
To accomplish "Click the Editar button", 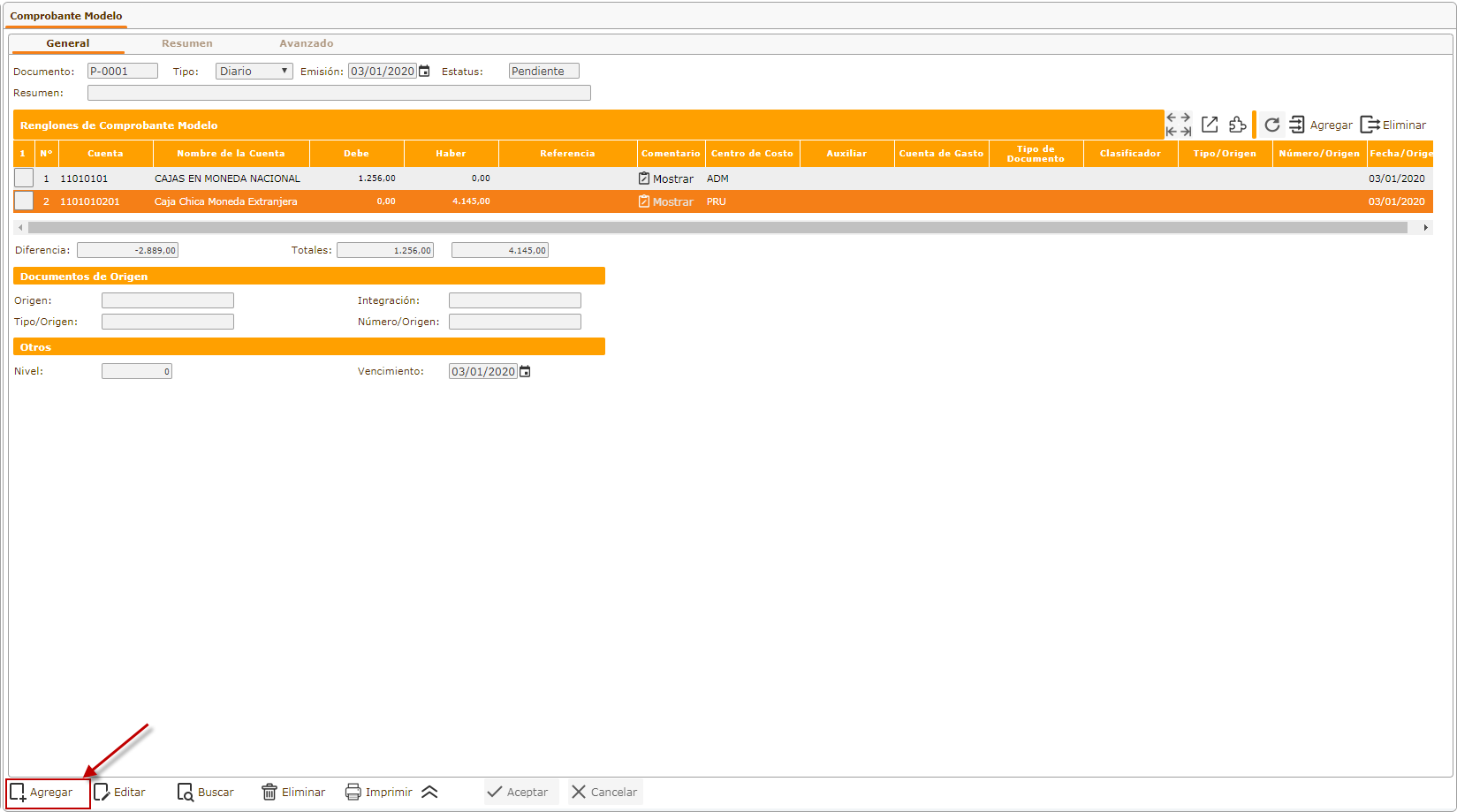I will coord(120,793).
